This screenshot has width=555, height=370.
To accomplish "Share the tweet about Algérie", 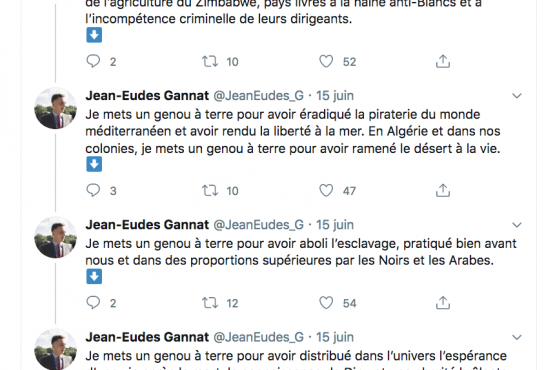I will (x=443, y=190).
